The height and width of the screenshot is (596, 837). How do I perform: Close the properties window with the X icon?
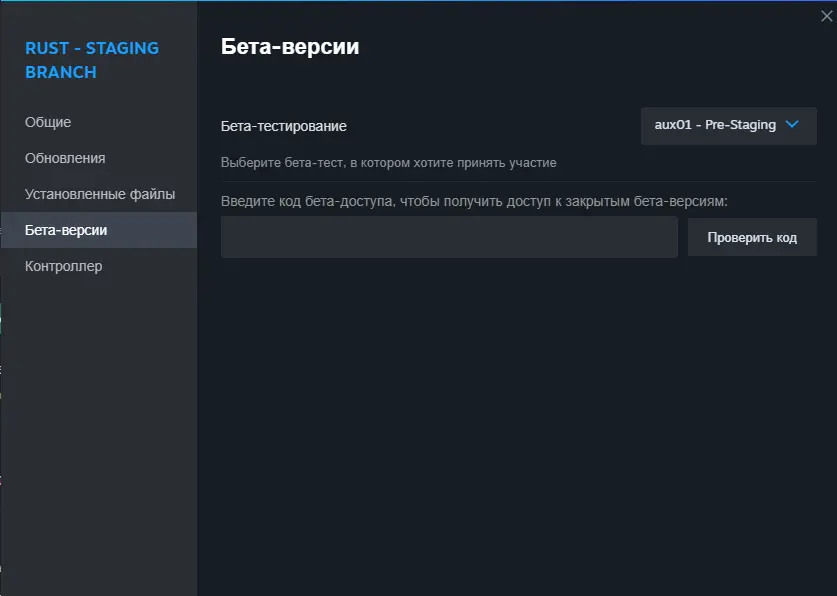point(826,17)
